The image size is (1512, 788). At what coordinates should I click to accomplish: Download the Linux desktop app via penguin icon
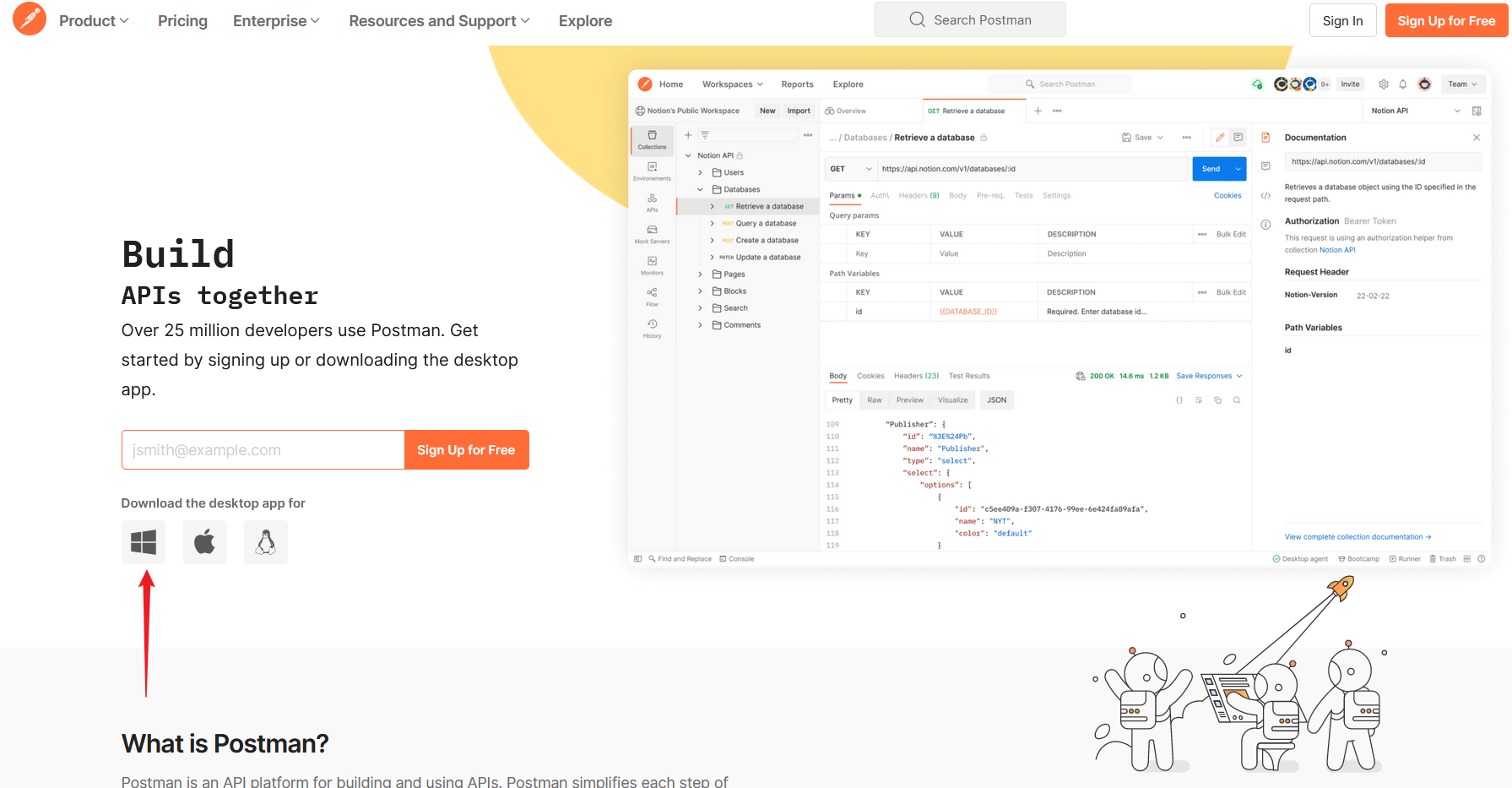point(266,542)
